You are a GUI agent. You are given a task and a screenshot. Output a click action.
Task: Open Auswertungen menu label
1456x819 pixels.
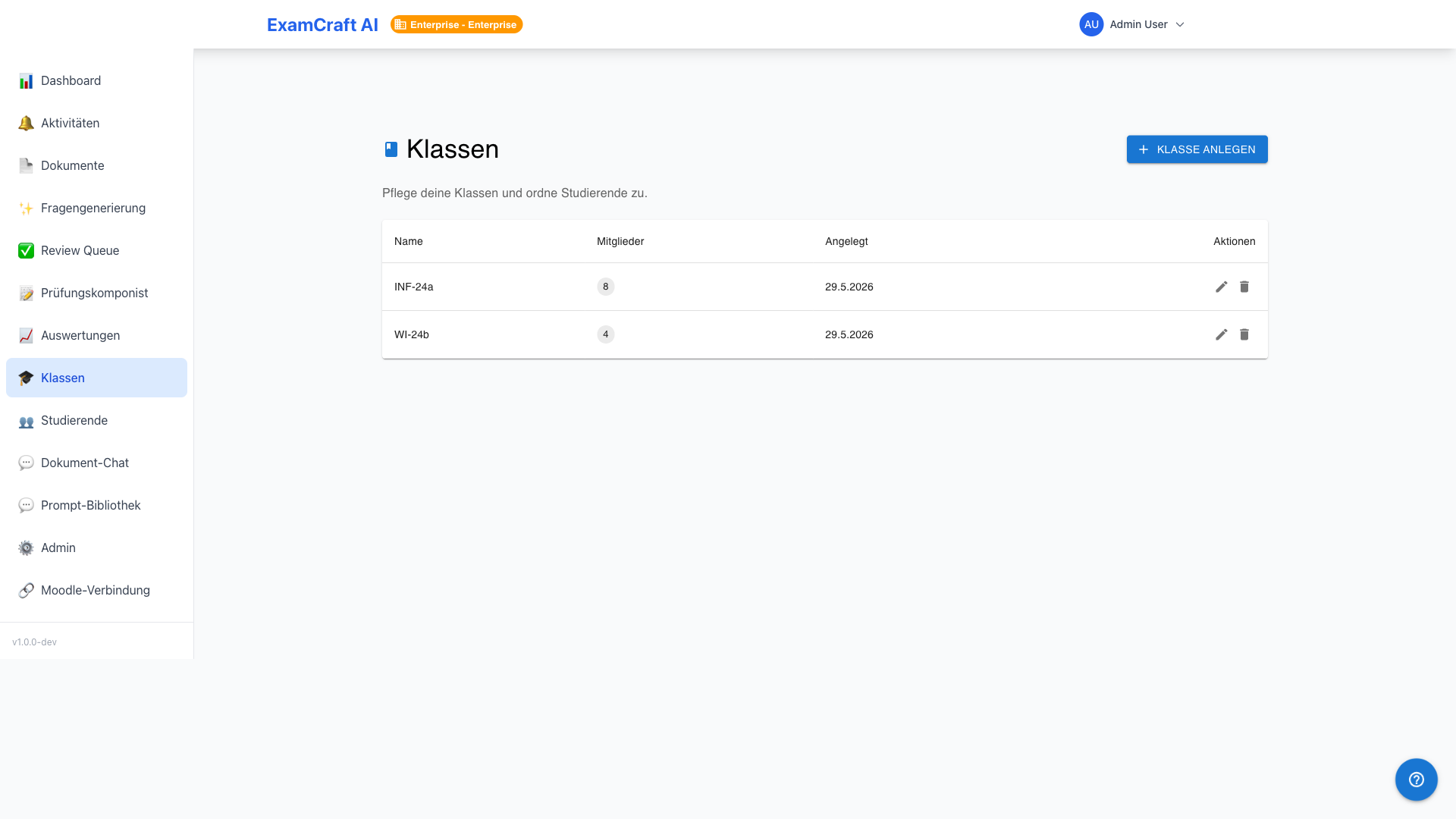click(x=80, y=335)
